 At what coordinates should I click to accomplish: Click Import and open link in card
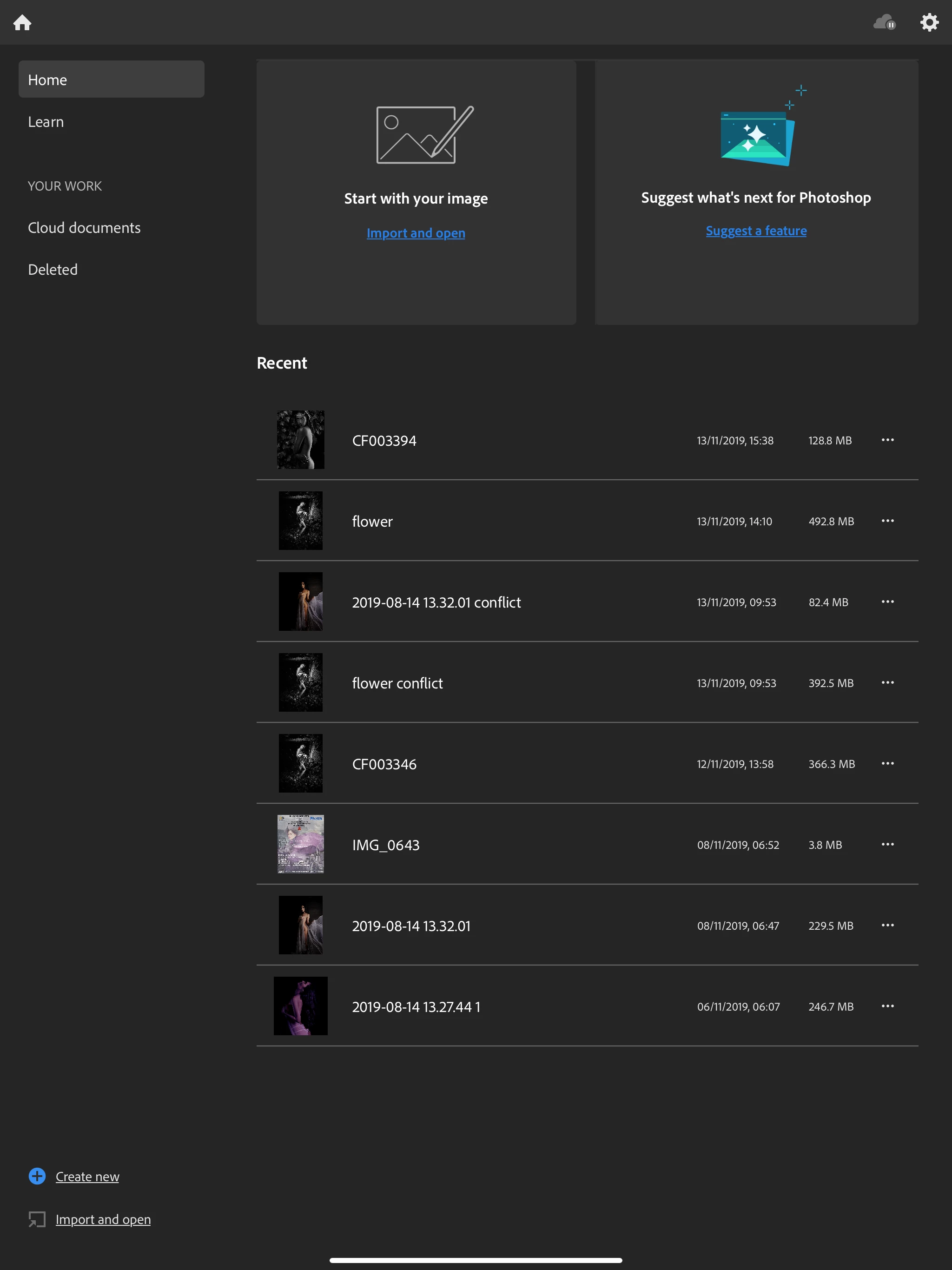click(x=416, y=233)
